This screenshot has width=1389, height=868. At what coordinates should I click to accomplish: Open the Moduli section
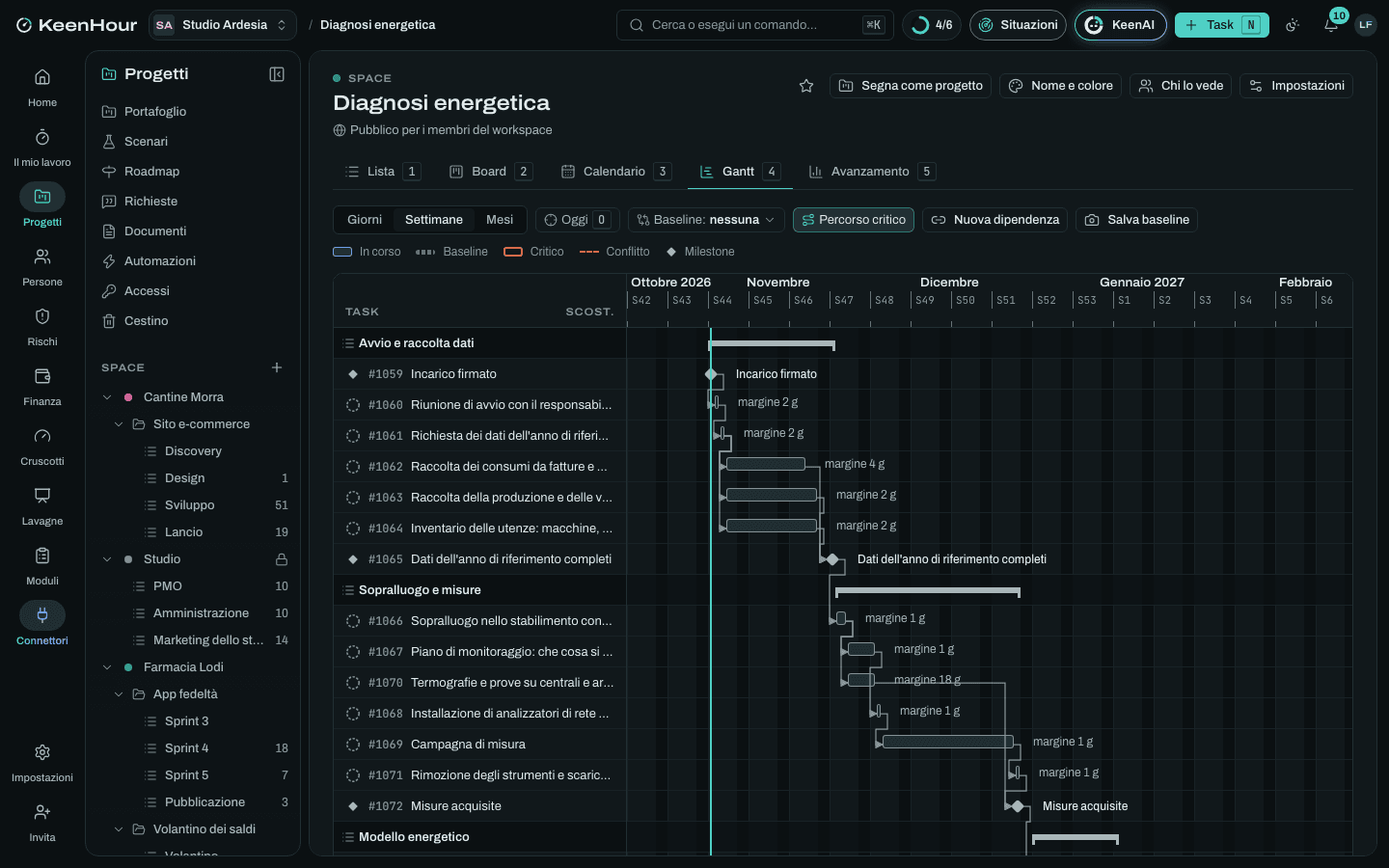[42, 565]
